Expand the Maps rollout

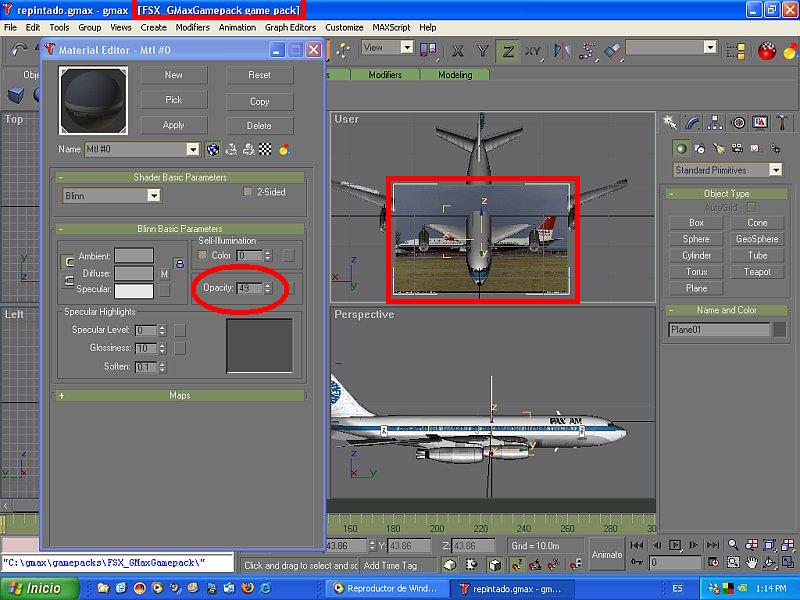180,396
